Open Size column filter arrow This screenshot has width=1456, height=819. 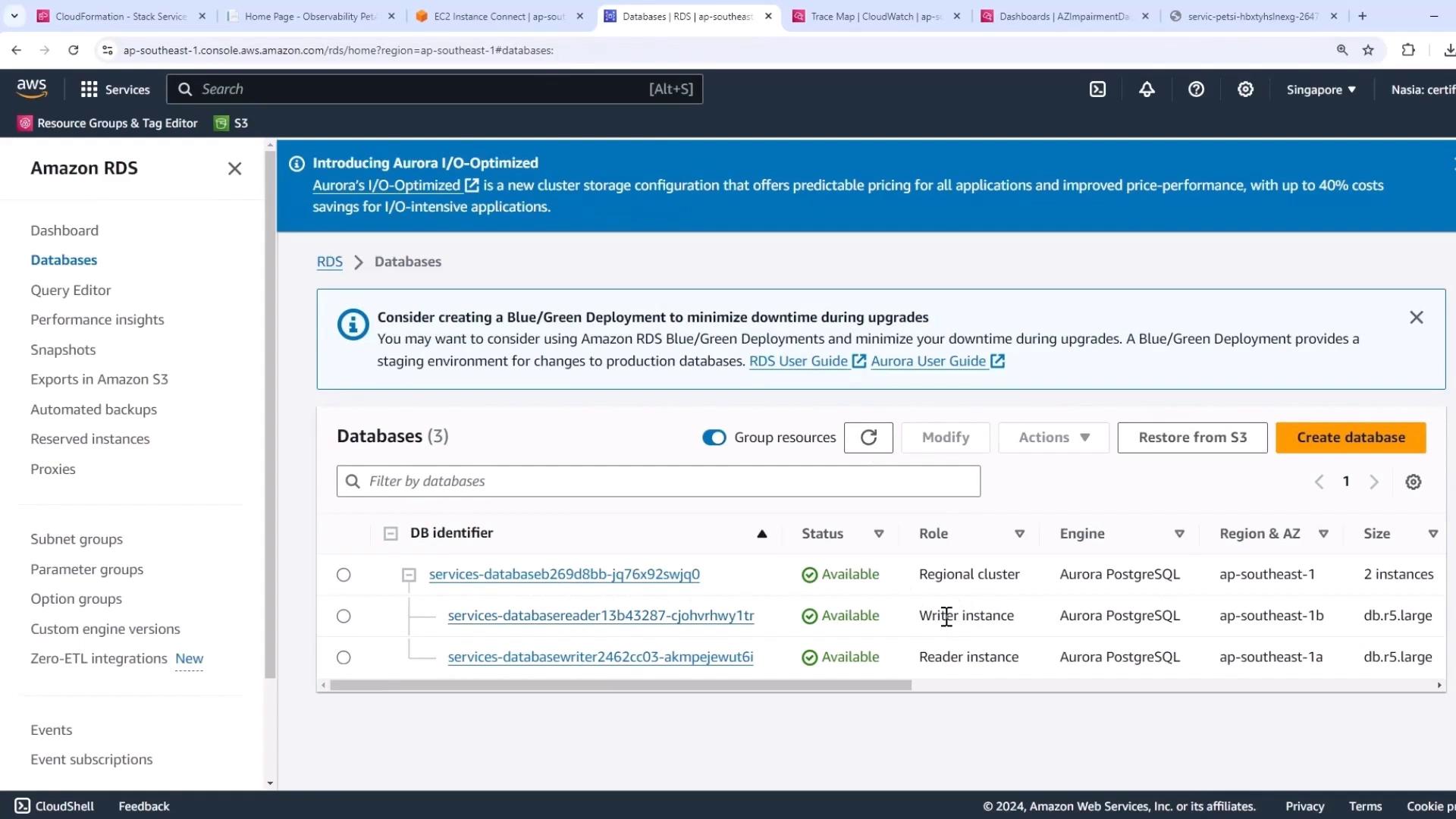point(1432,534)
